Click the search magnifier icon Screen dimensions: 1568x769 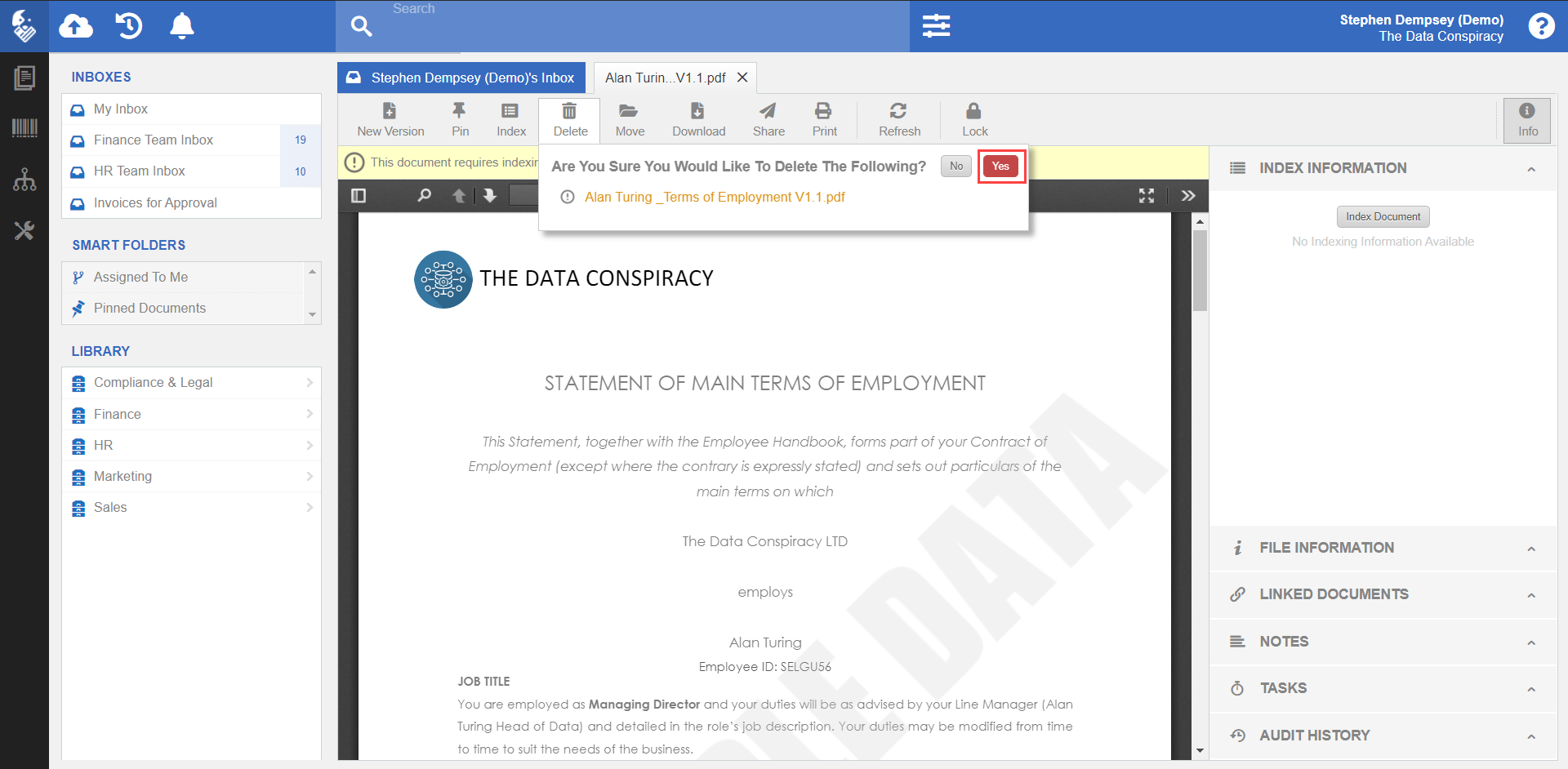point(361,26)
